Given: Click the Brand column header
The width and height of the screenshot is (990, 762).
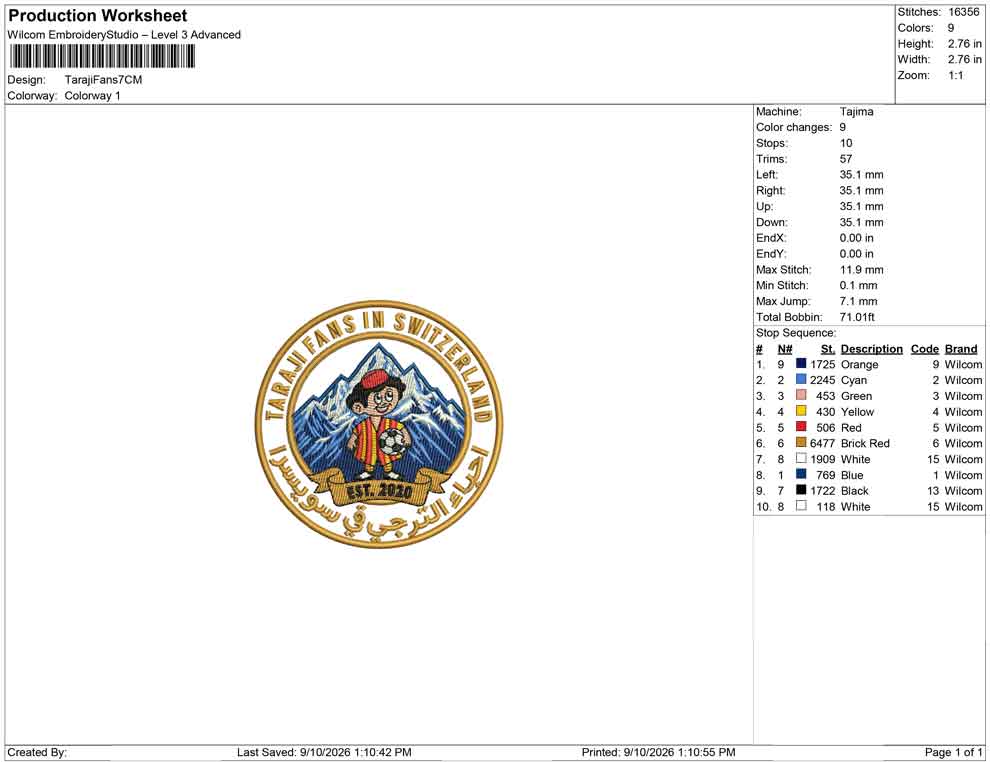Looking at the screenshot, I should (x=961, y=349).
